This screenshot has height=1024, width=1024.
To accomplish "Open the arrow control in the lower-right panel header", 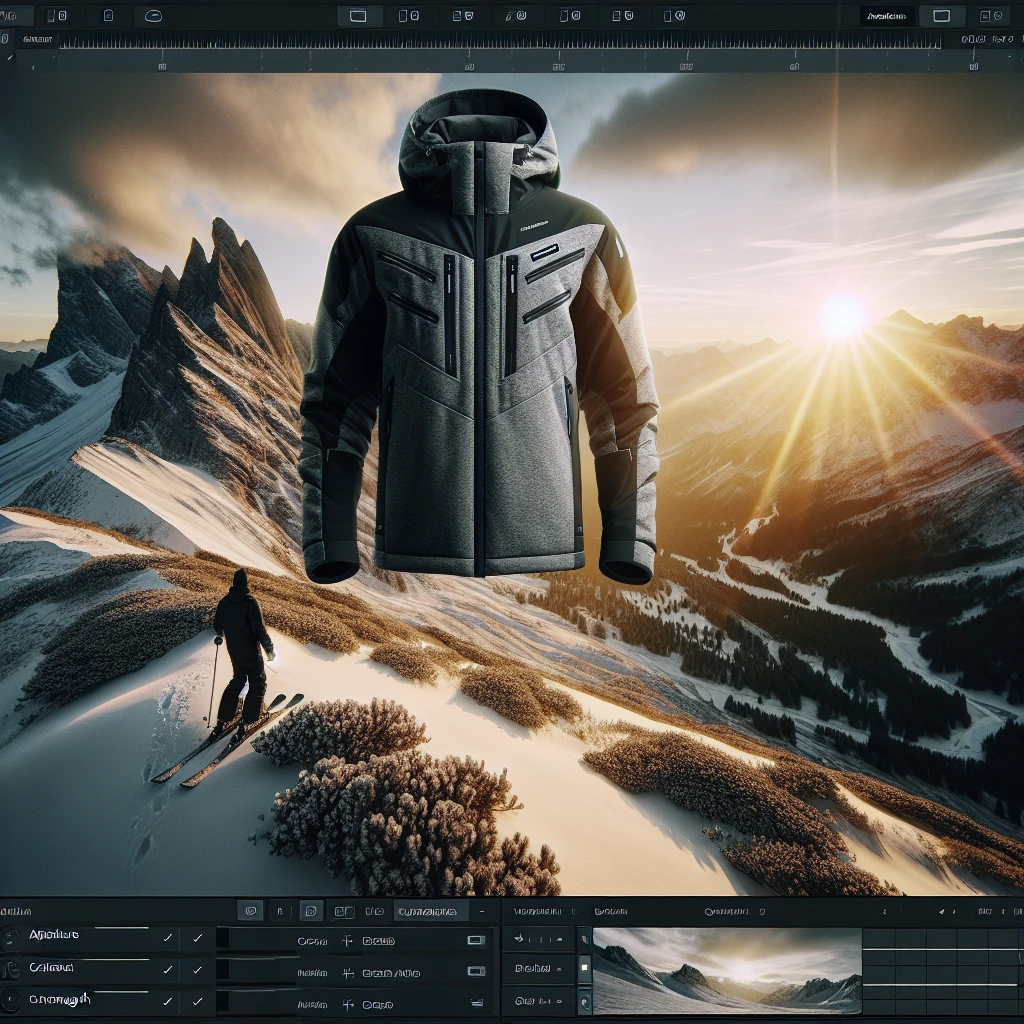I will (x=941, y=911).
